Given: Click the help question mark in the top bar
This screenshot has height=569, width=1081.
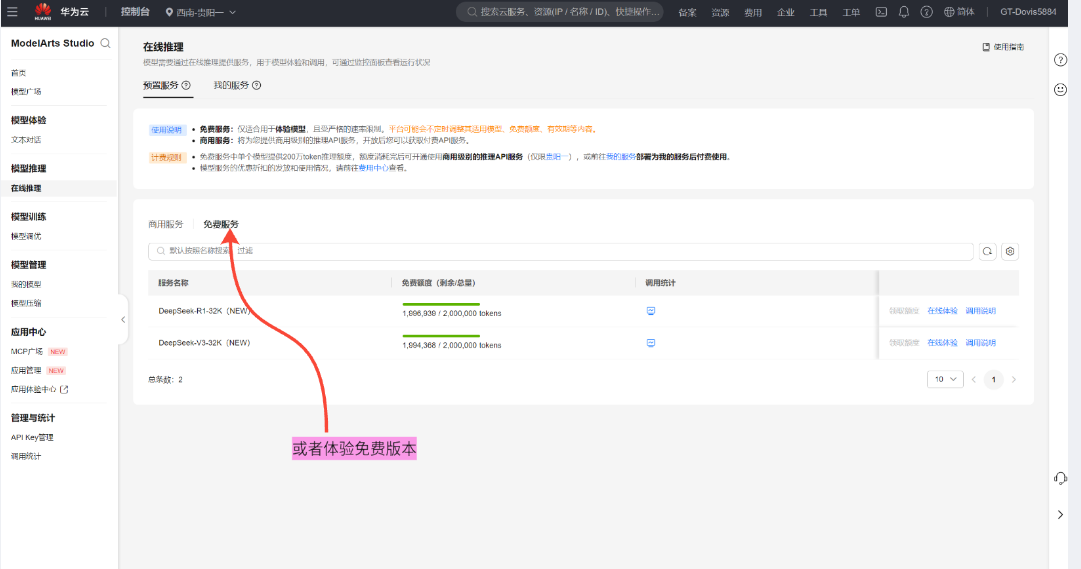Looking at the screenshot, I should coord(926,12).
